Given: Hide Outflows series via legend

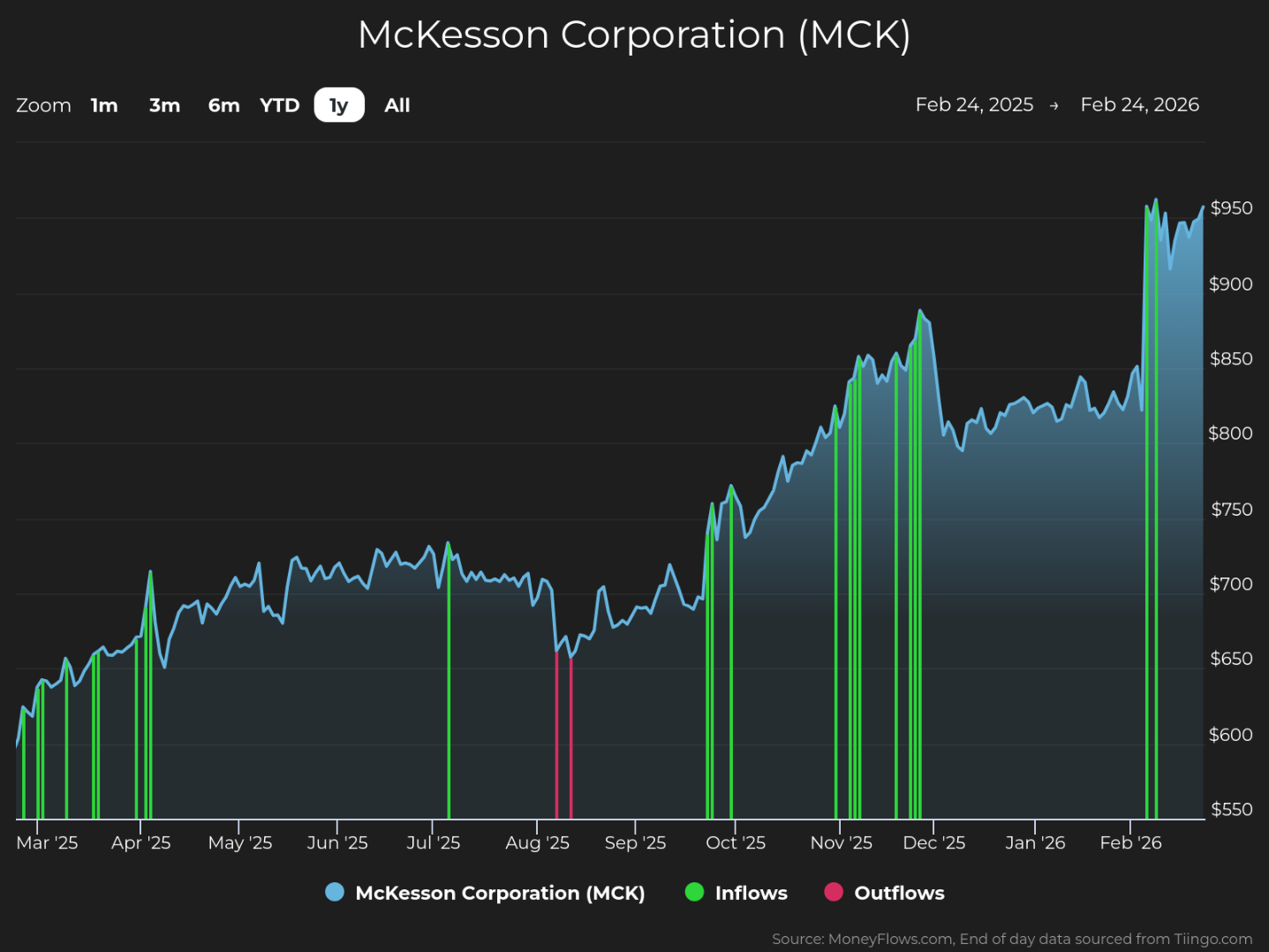Looking at the screenshot, I should pos(899,893).
